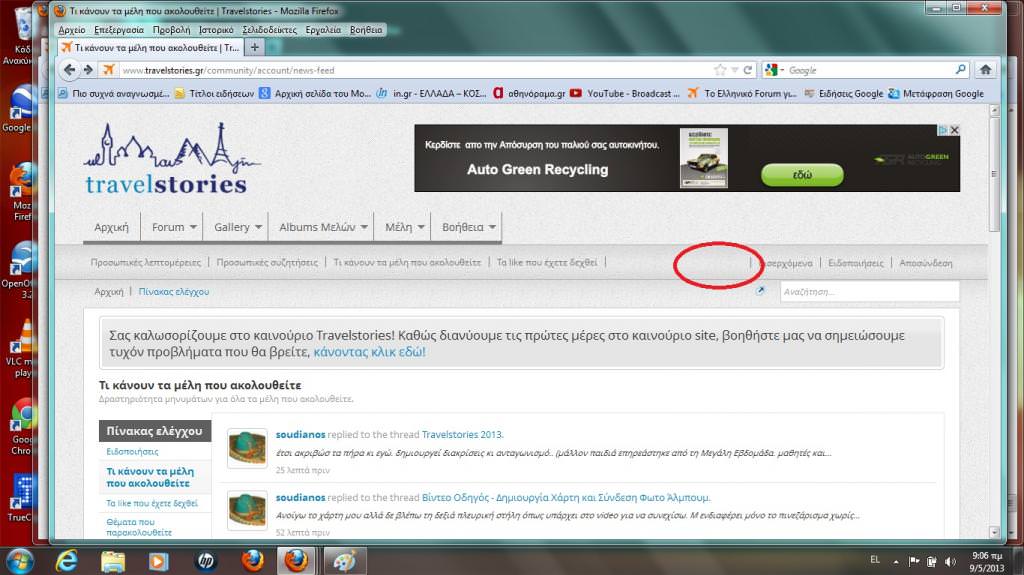Follow the κάνοντας κλικ εδώ link

369,352
